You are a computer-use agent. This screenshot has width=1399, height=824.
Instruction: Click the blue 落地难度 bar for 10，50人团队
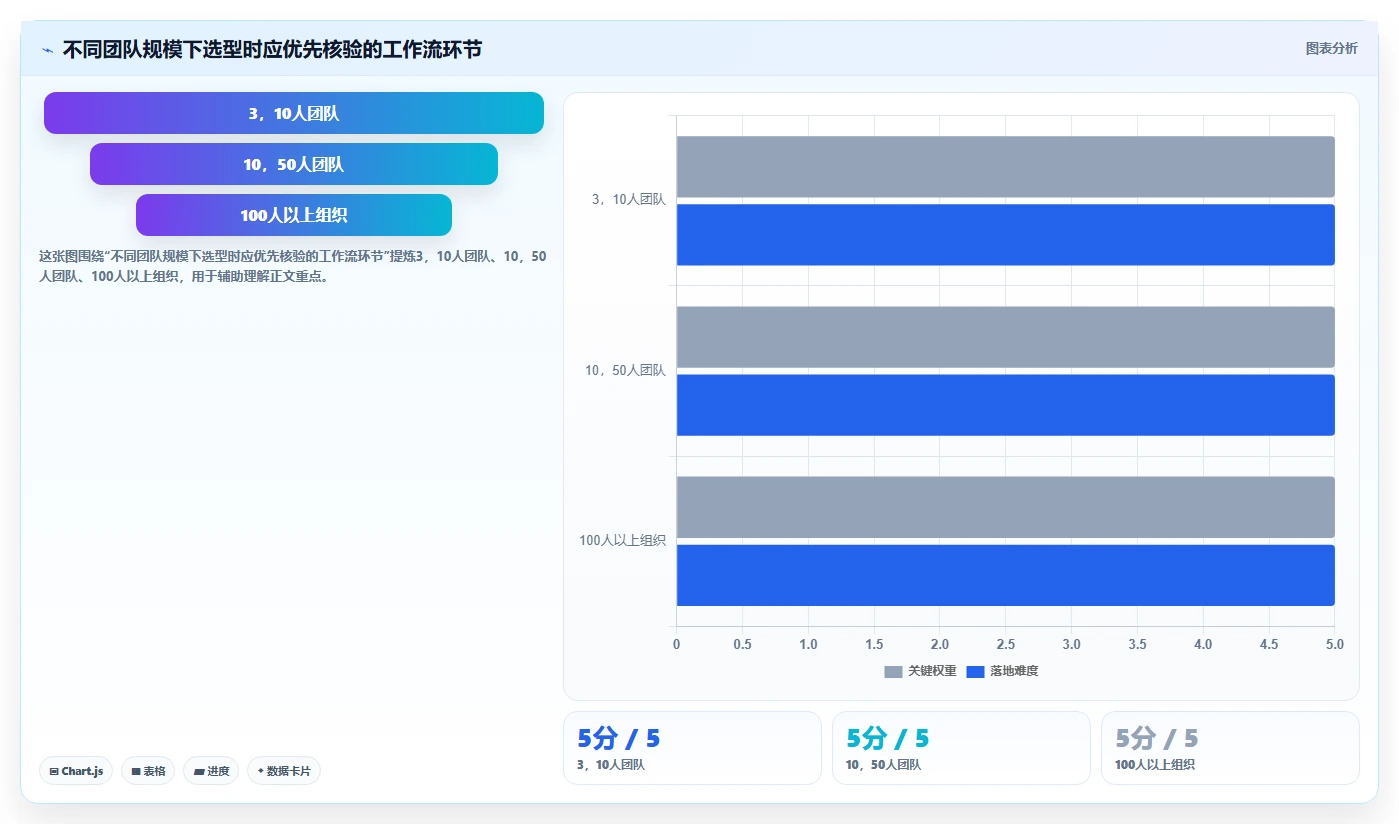coord(1006,405)
